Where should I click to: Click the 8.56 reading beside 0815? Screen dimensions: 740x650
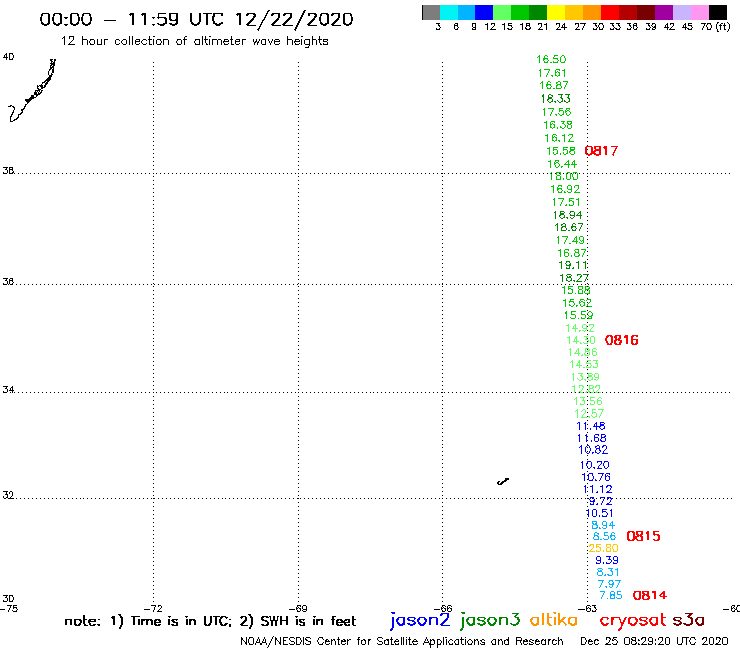click(605, 537)
